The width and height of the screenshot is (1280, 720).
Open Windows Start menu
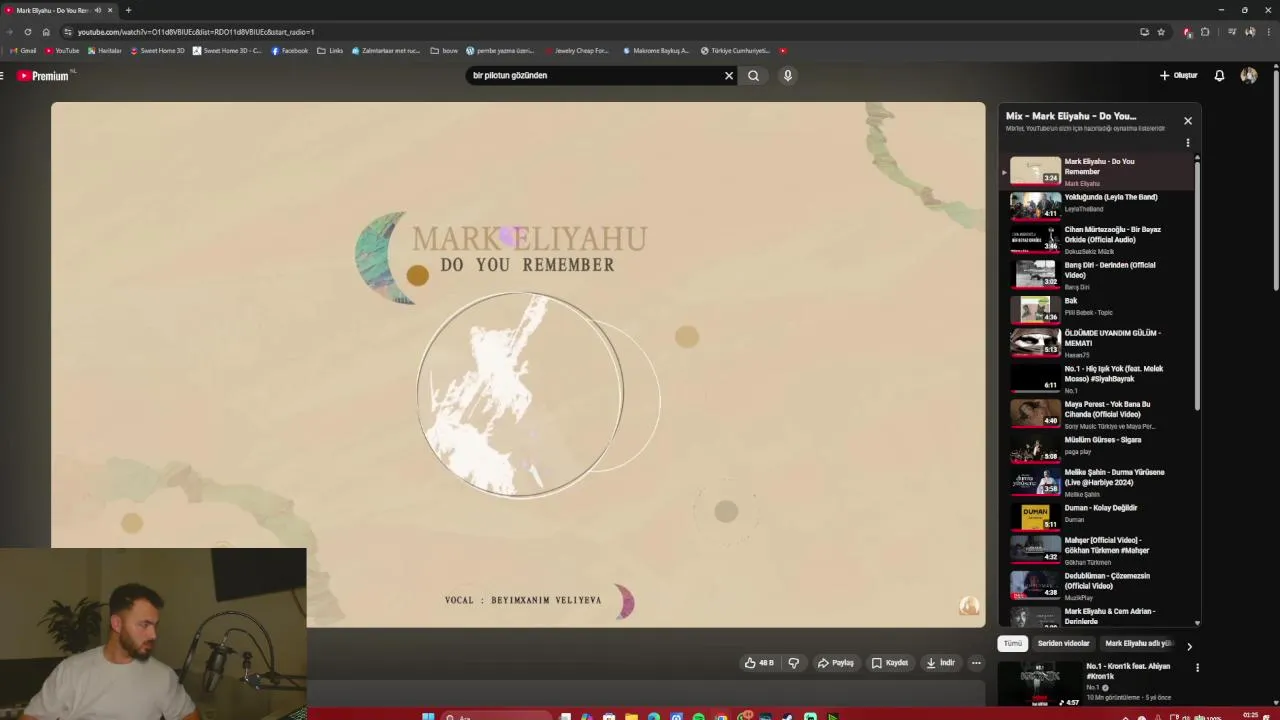click(x=427, y=716)
